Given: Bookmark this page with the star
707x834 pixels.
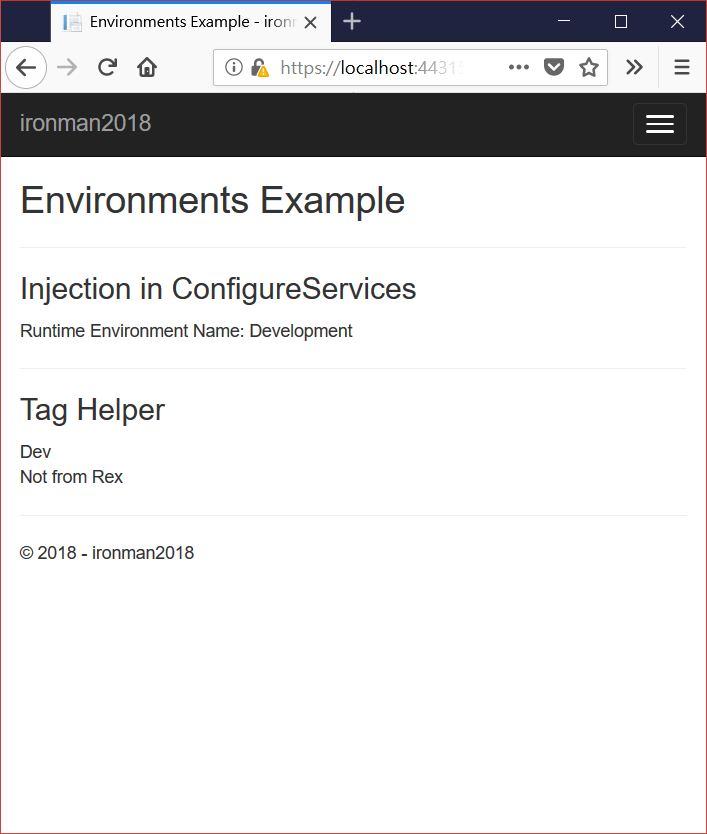Looking at the screenshot, I should [588, 68].
